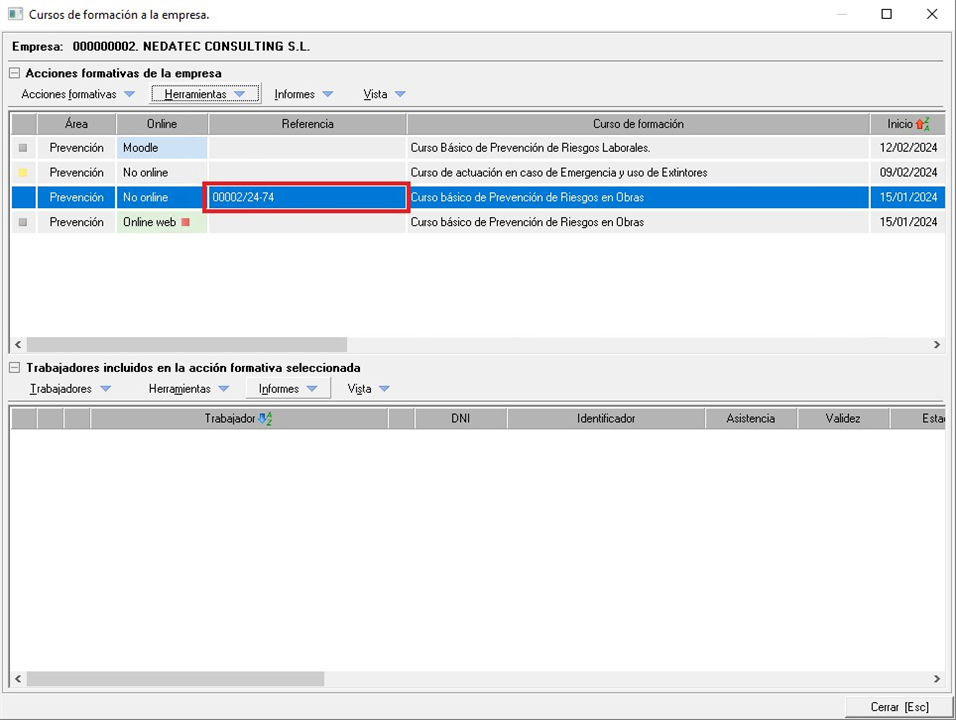The image size is (956, 720).
Task: Click the gray status square of the Online web row
Action: [x=23, y=222]
